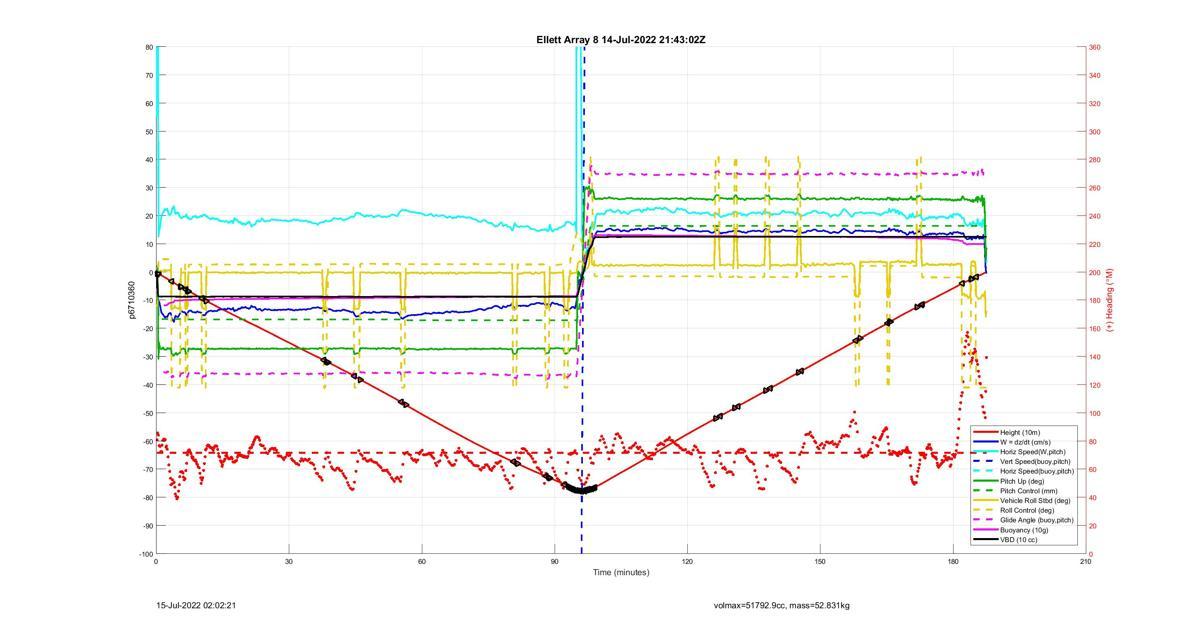The width and height of the screenshot is (1200, 622).
Task: Click the 'p6710360' left axis label
Action: tap(131, 300)
